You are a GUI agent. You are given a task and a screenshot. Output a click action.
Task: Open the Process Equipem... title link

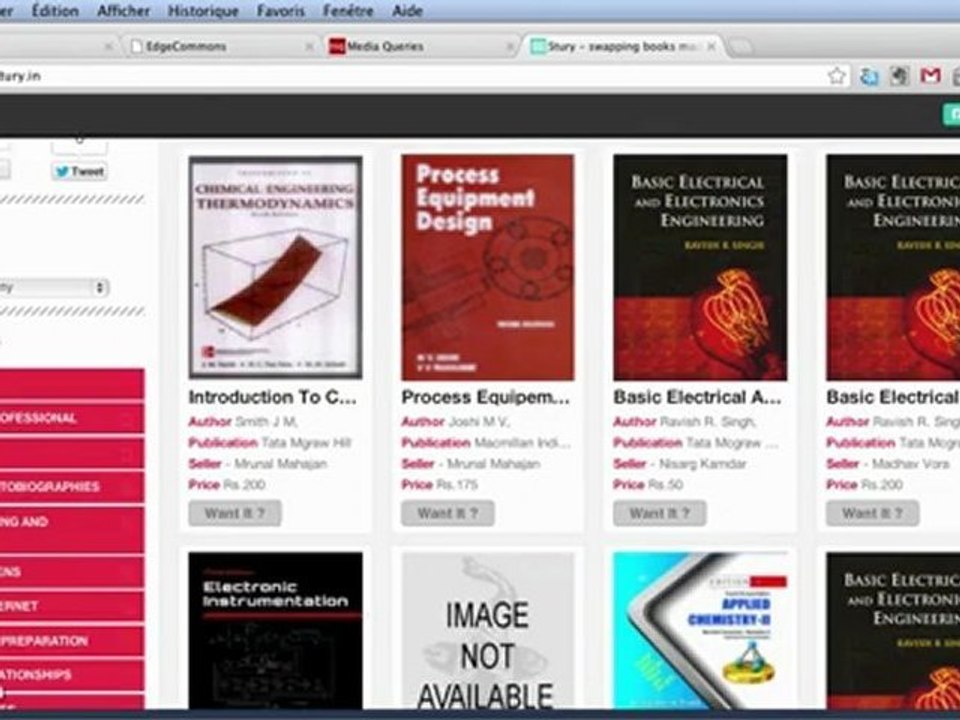(x=486, y=397)
